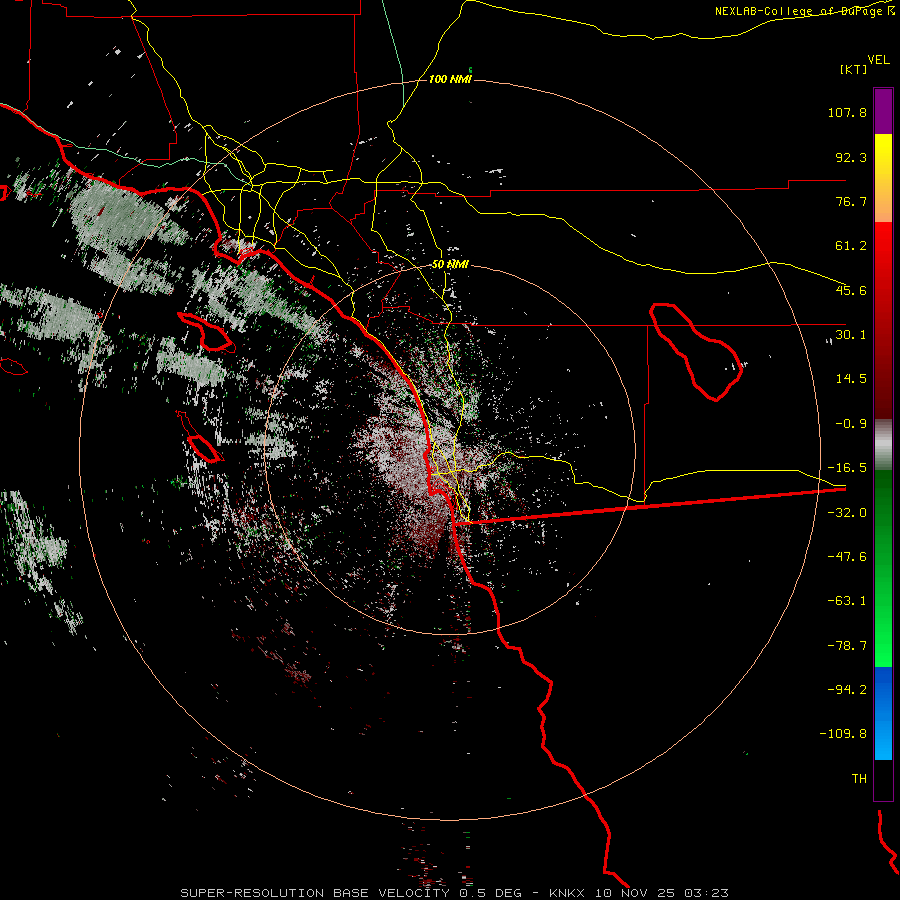Screen dimensions: 900x900
Task: Click the blue segment of the color bar
Action: click(883, 713)
